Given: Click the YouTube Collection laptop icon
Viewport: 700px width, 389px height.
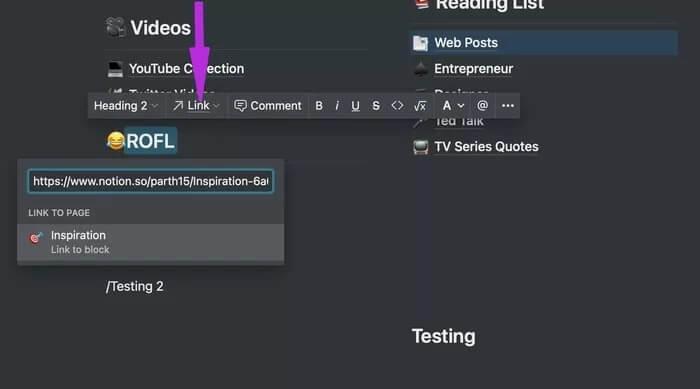Looking at the screenshot, I should point(115,69).
